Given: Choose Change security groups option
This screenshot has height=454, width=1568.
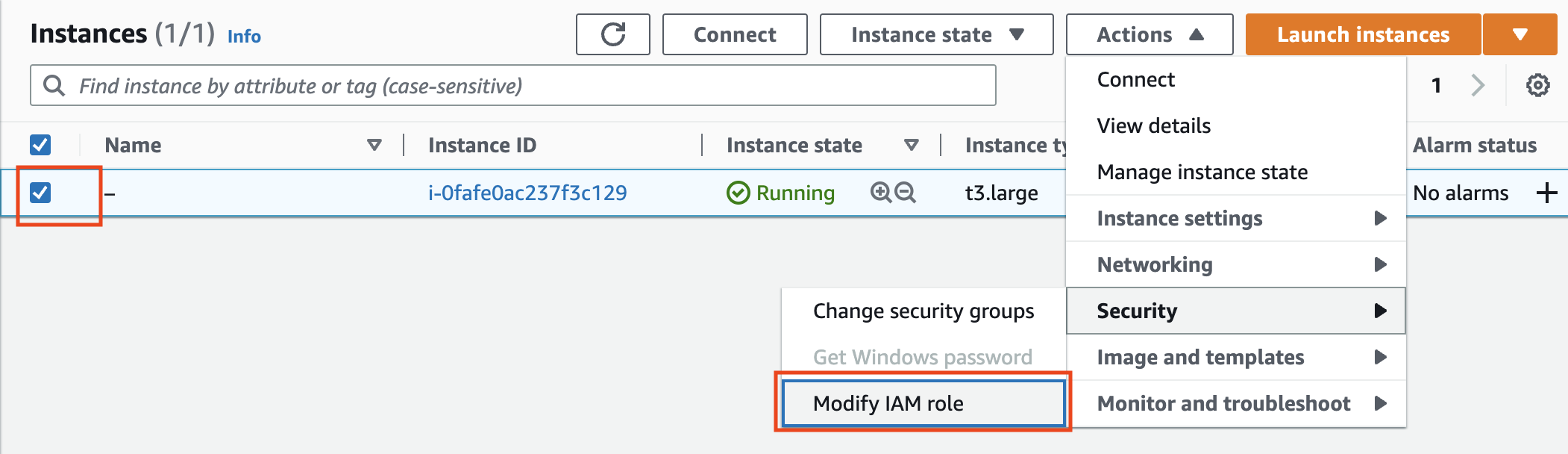Looking at the screenshot, I should [x=923, y=311].
